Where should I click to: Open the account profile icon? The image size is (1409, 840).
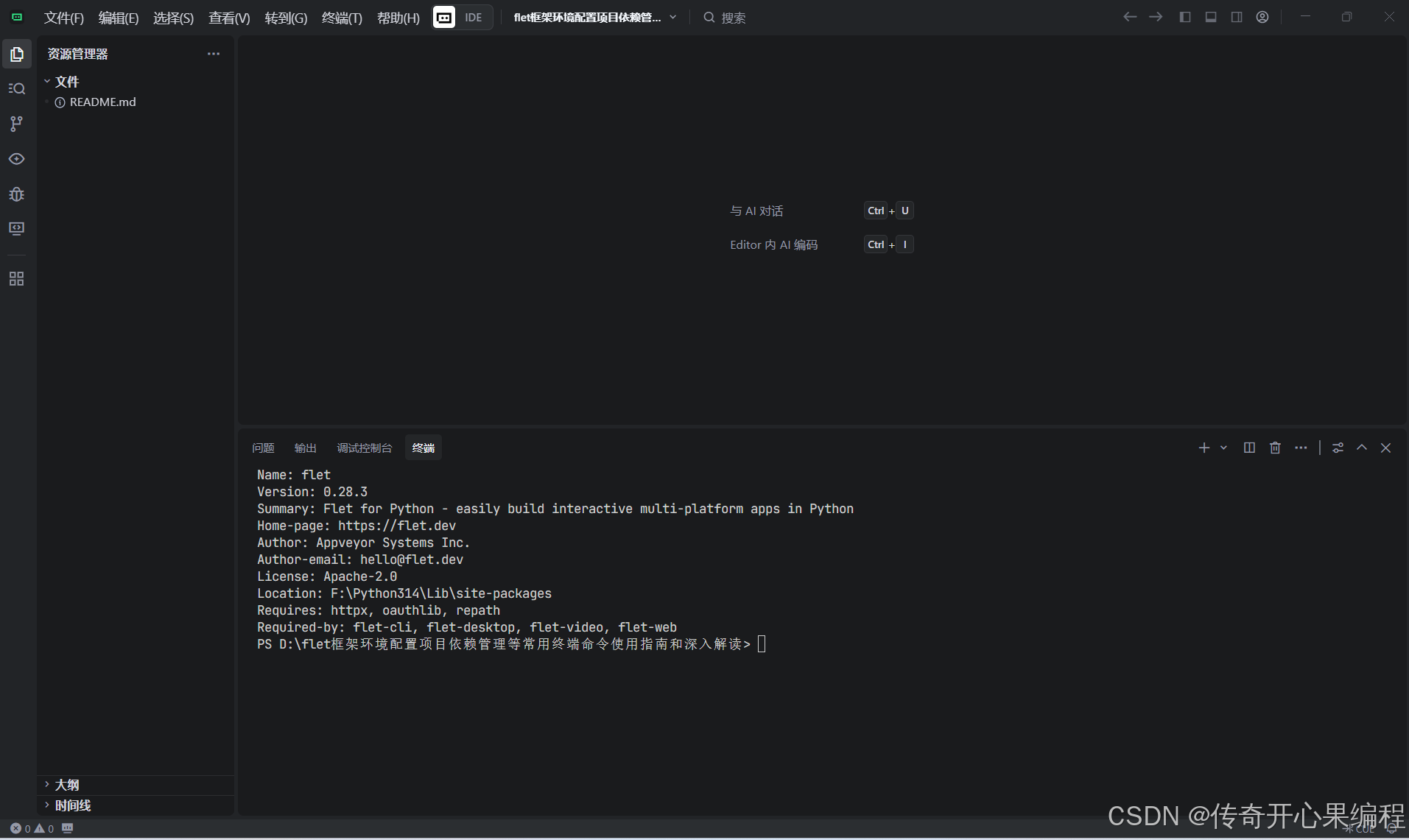coord(1262,17)
